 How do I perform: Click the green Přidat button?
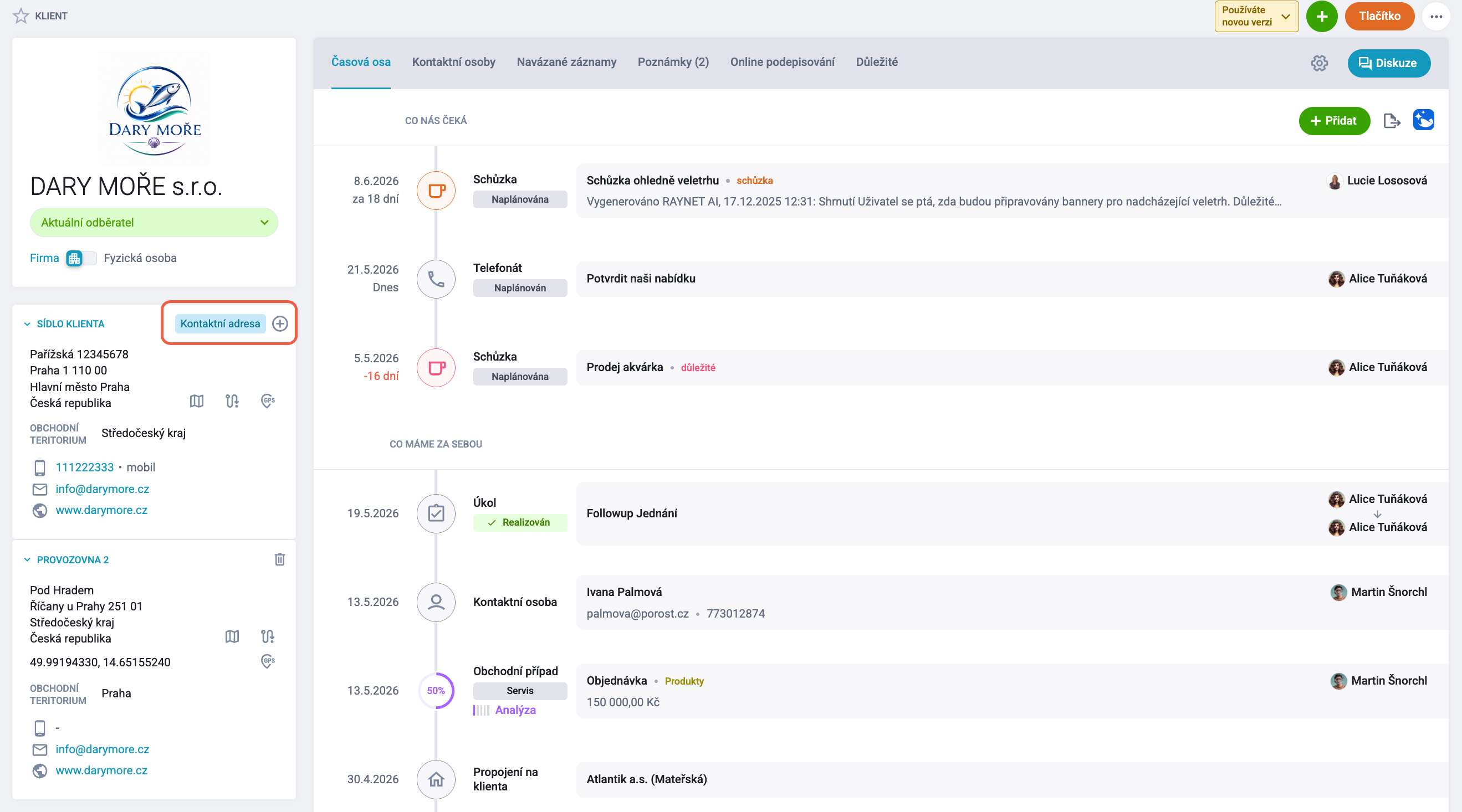(x=1335, y=121)
